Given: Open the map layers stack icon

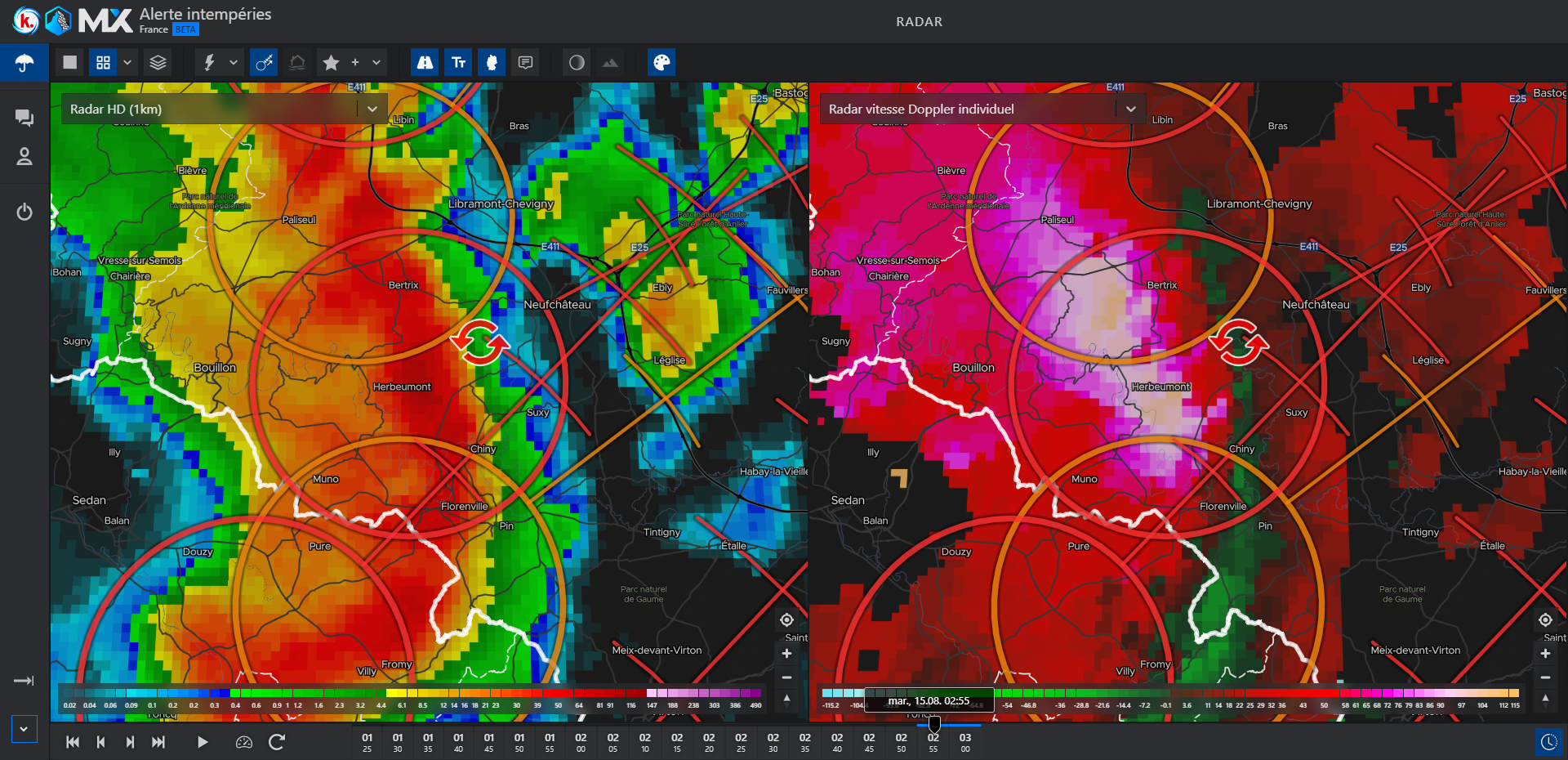Looking at the screenshot, I should pyautogui.click(x=158, y=62).
